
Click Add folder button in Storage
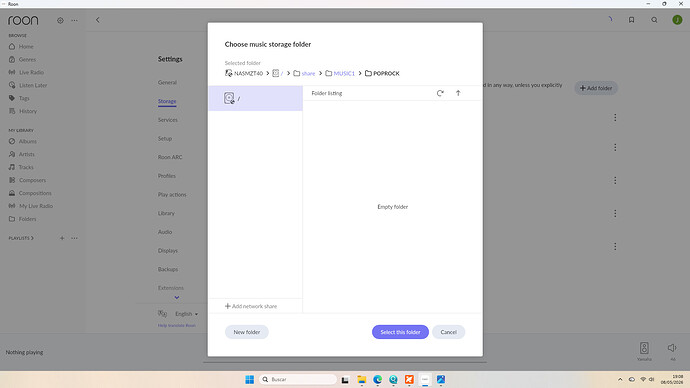tap(596, 88)
